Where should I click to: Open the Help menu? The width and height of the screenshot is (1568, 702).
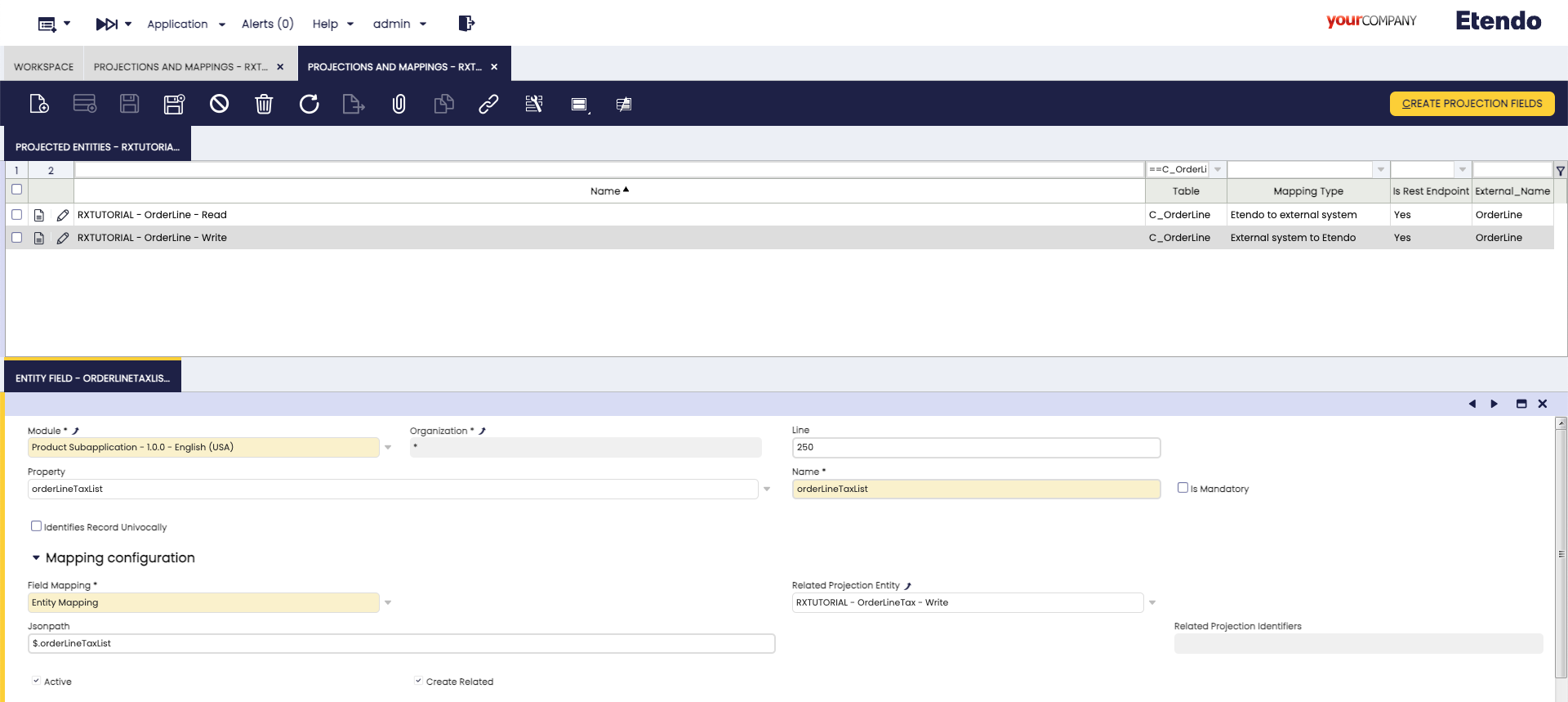click(x=333, y=24)
